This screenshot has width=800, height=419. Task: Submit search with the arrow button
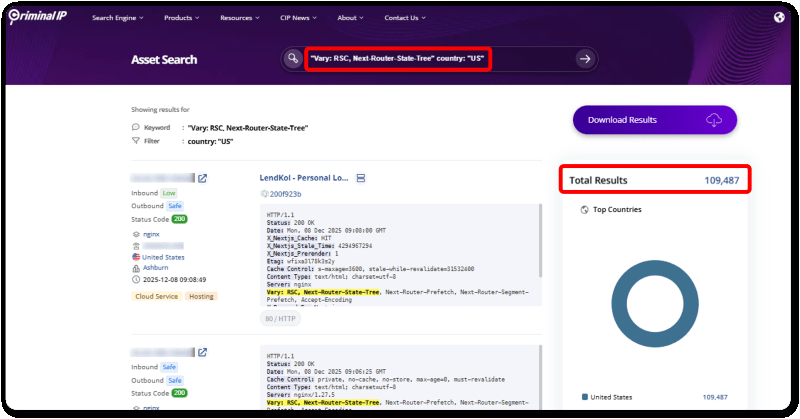[584, 59]
